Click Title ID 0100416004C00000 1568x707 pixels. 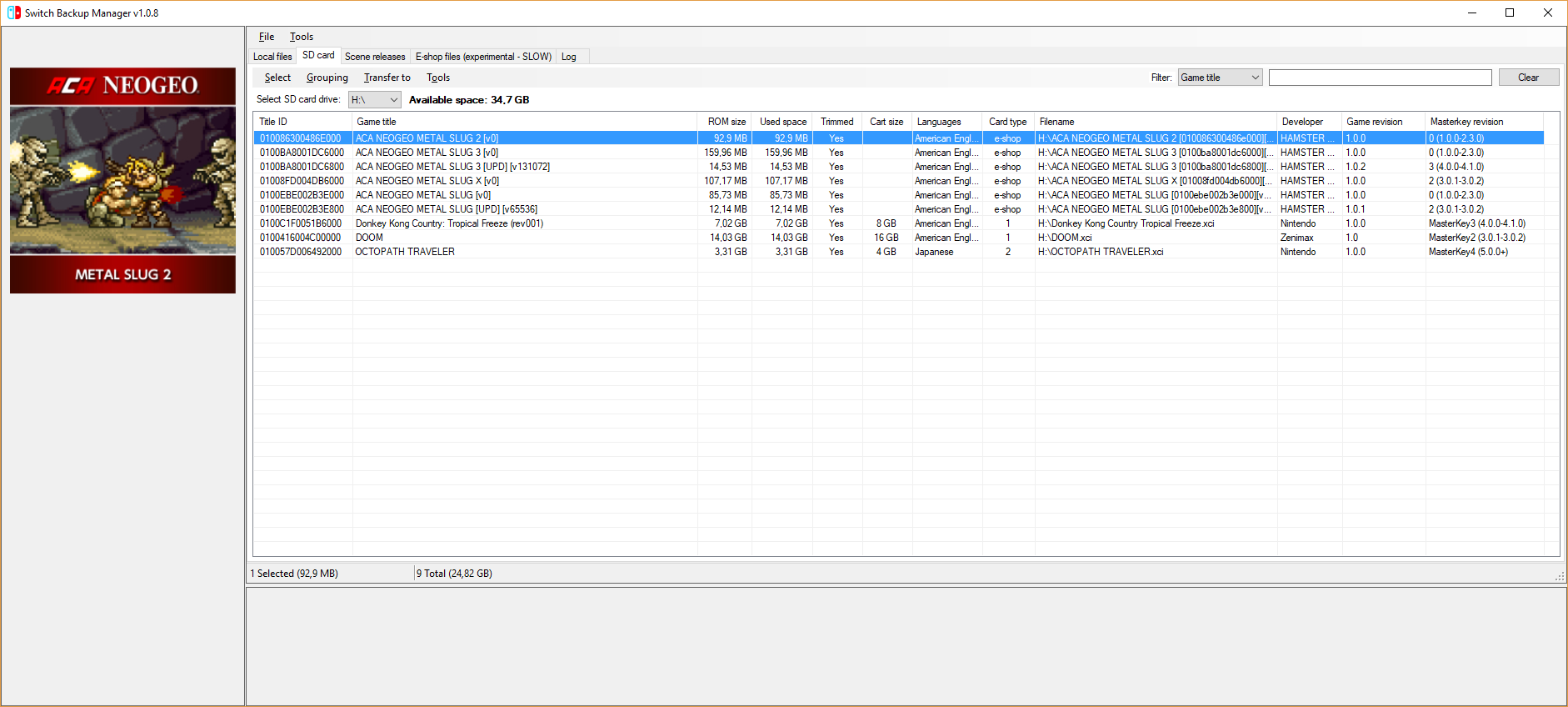pos(301,238)
